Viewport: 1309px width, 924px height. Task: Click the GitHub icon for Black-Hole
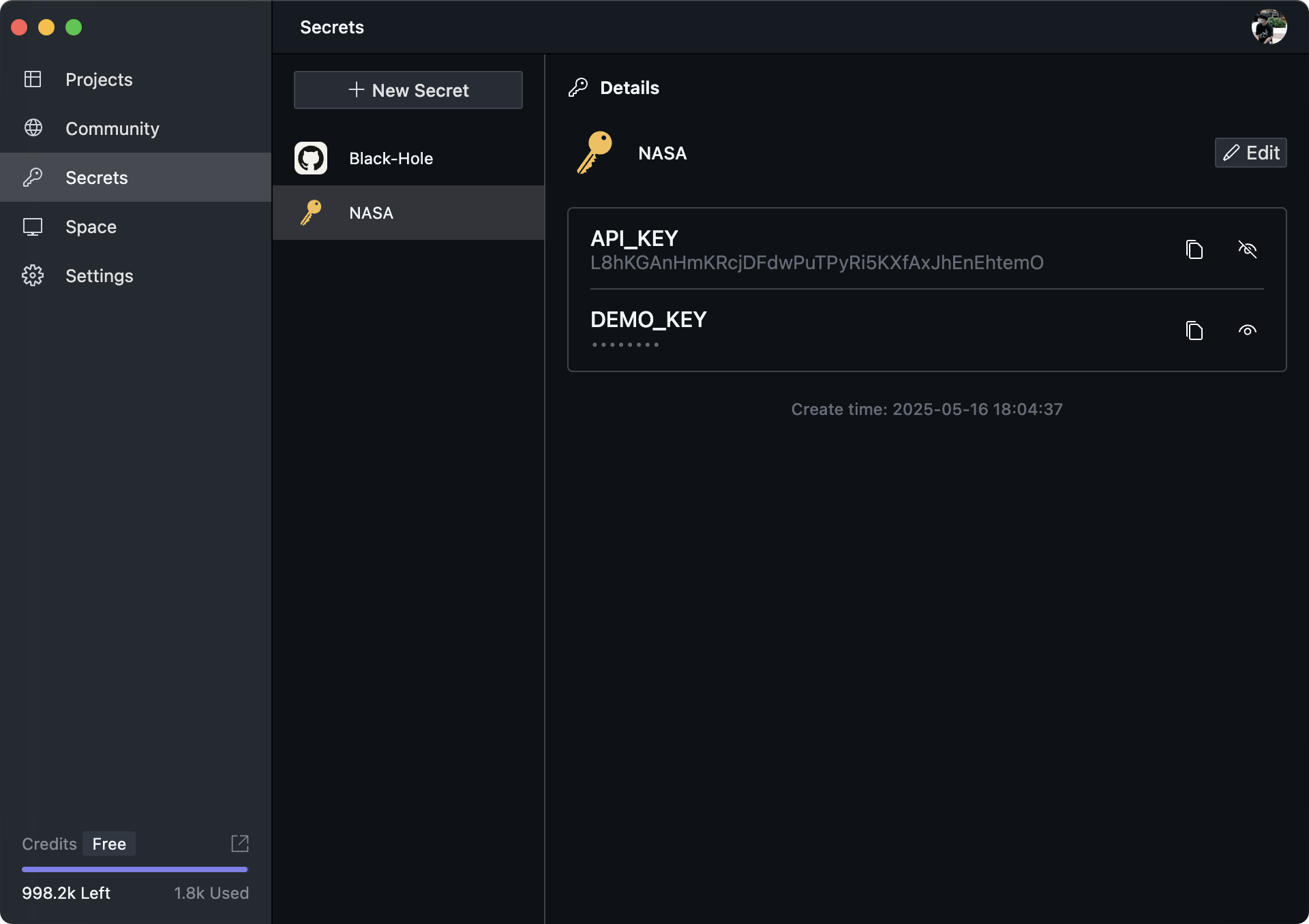tap(311, 158)
